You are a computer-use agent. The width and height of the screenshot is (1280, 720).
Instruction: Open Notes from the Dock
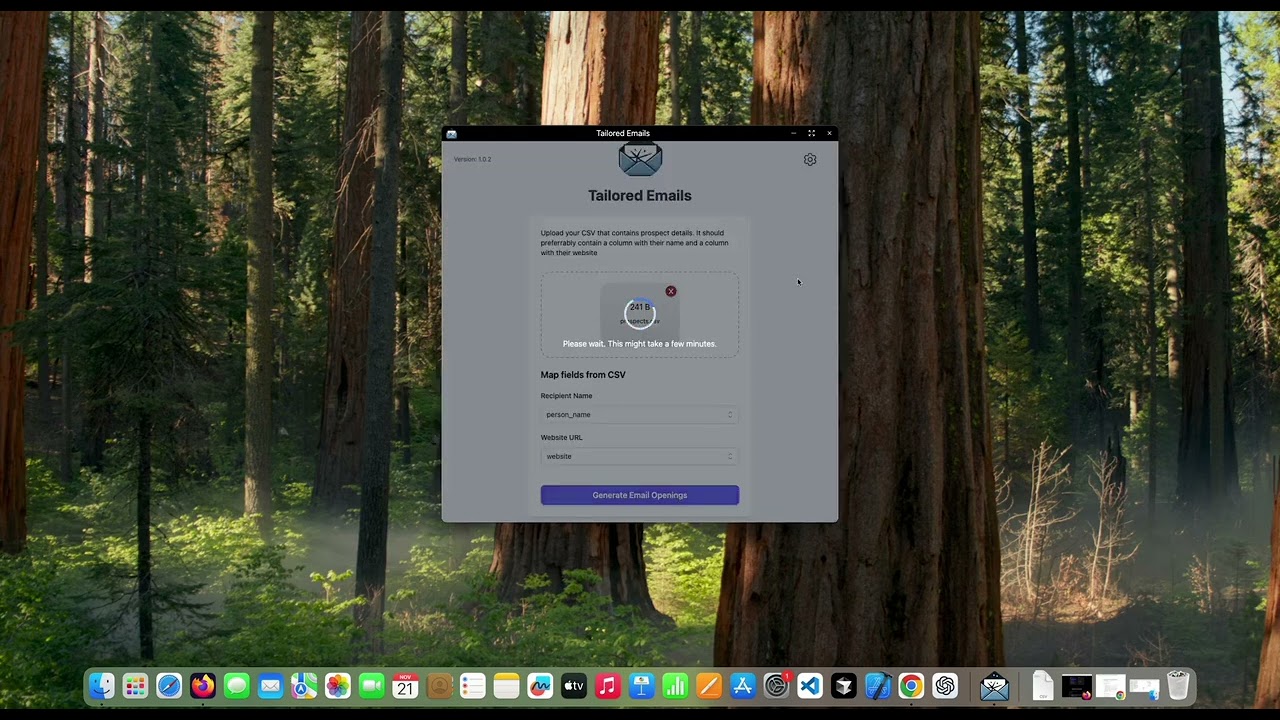(506, 686)
